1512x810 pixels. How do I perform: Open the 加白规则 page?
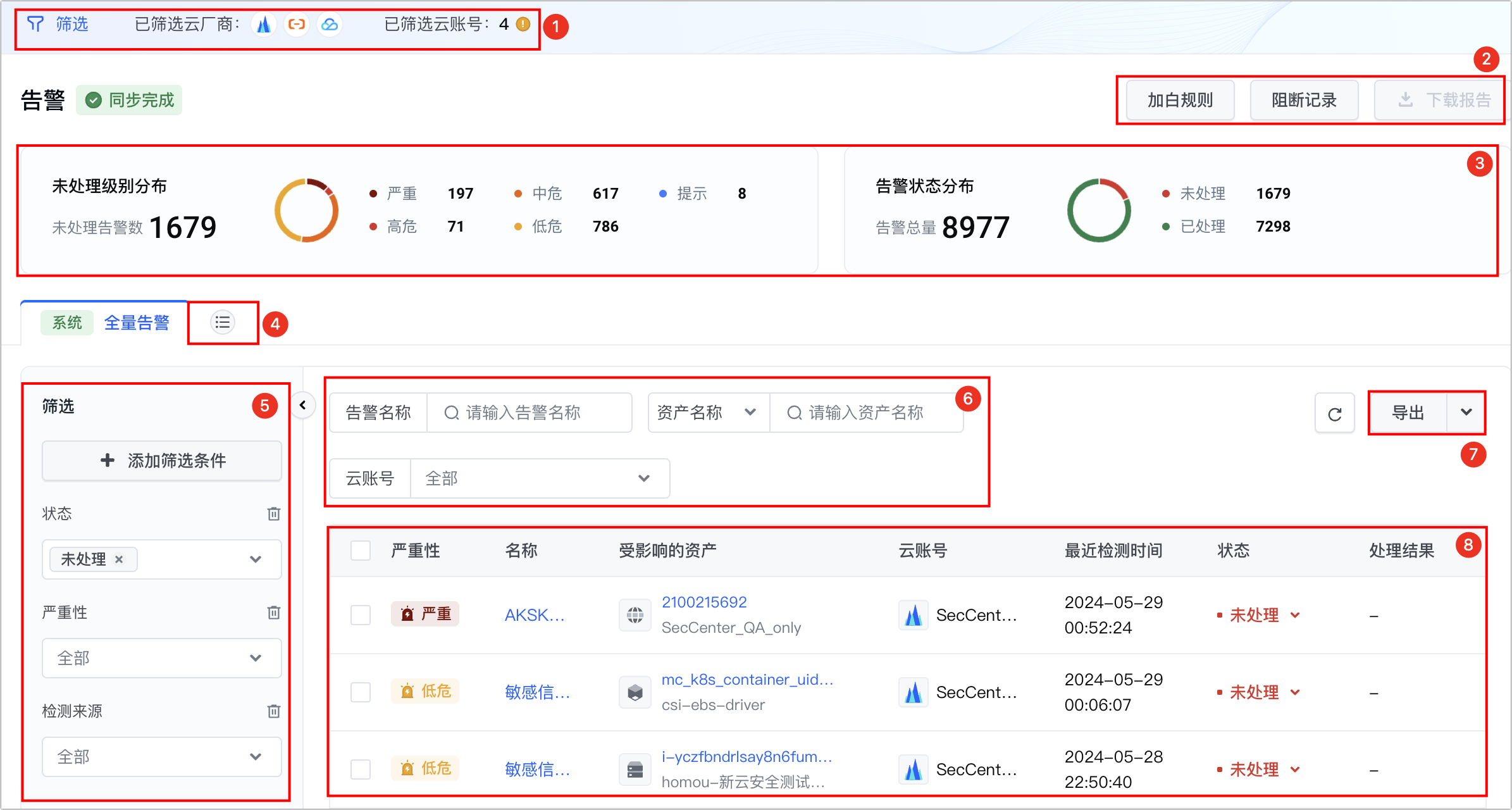coord(1180,100)
